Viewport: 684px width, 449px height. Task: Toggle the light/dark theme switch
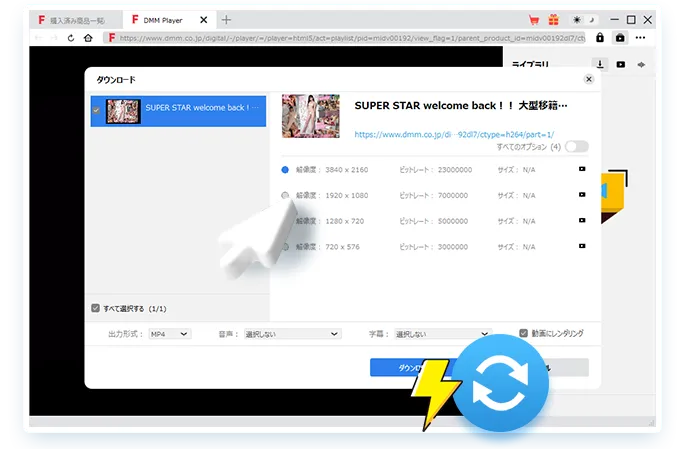point(584,20)
